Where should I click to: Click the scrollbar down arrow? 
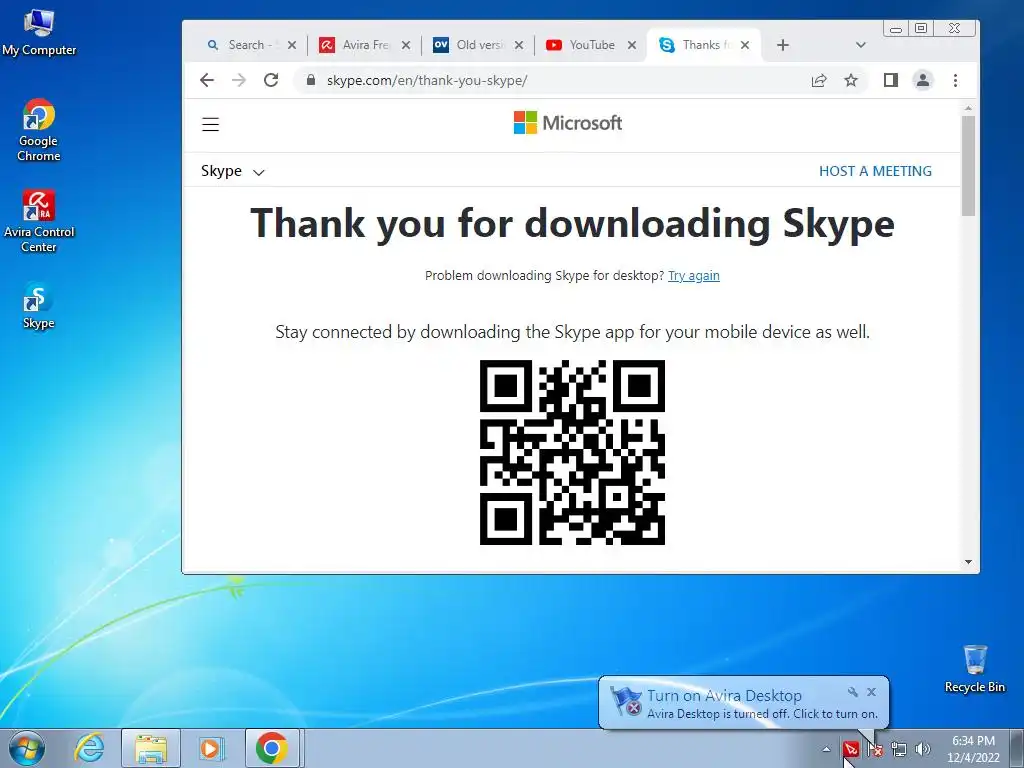coord(968,562)
